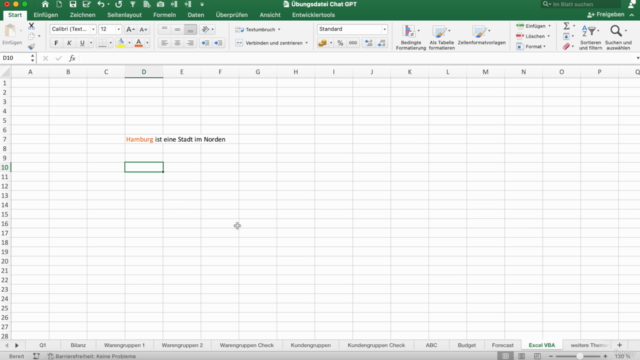Click the eraser clear icon
The width and height of the screenshot is (640, 360).
(x=566, y=47)
